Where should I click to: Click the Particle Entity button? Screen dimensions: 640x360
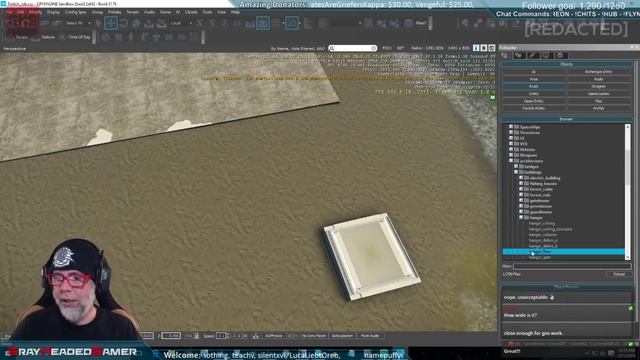coord(534,109)
